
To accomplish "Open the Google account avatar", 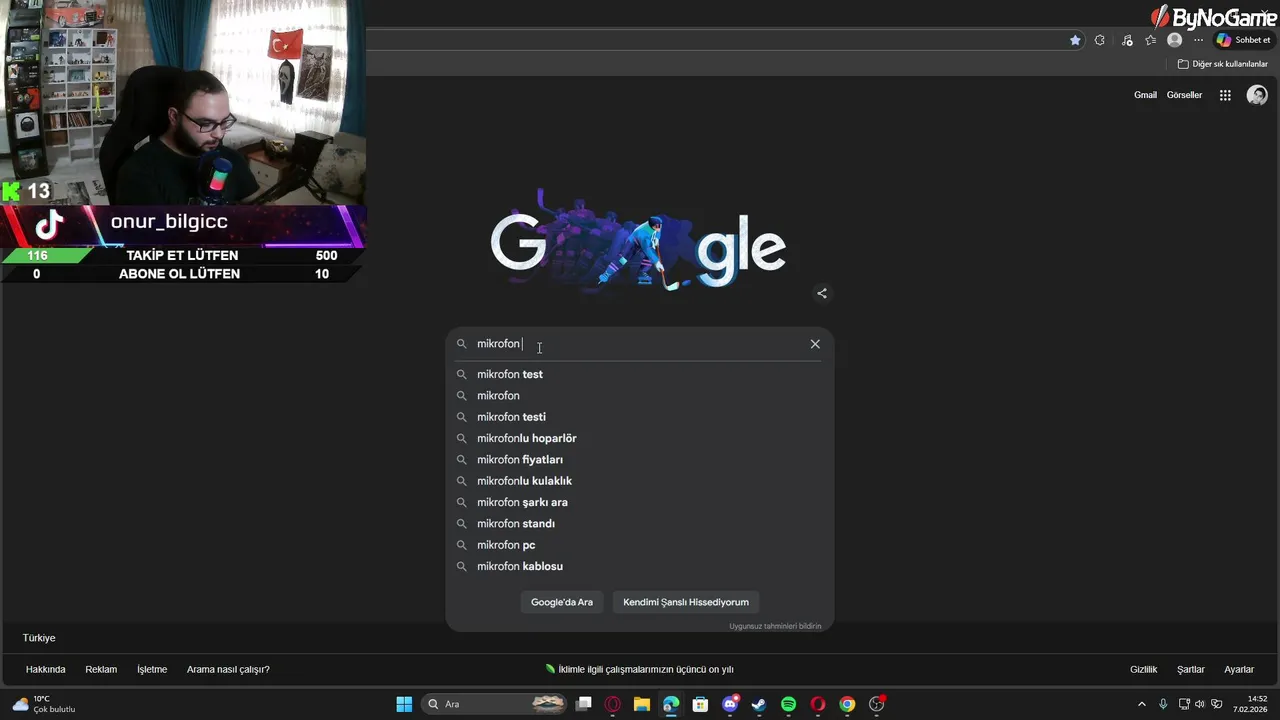I will (1257, 95).
